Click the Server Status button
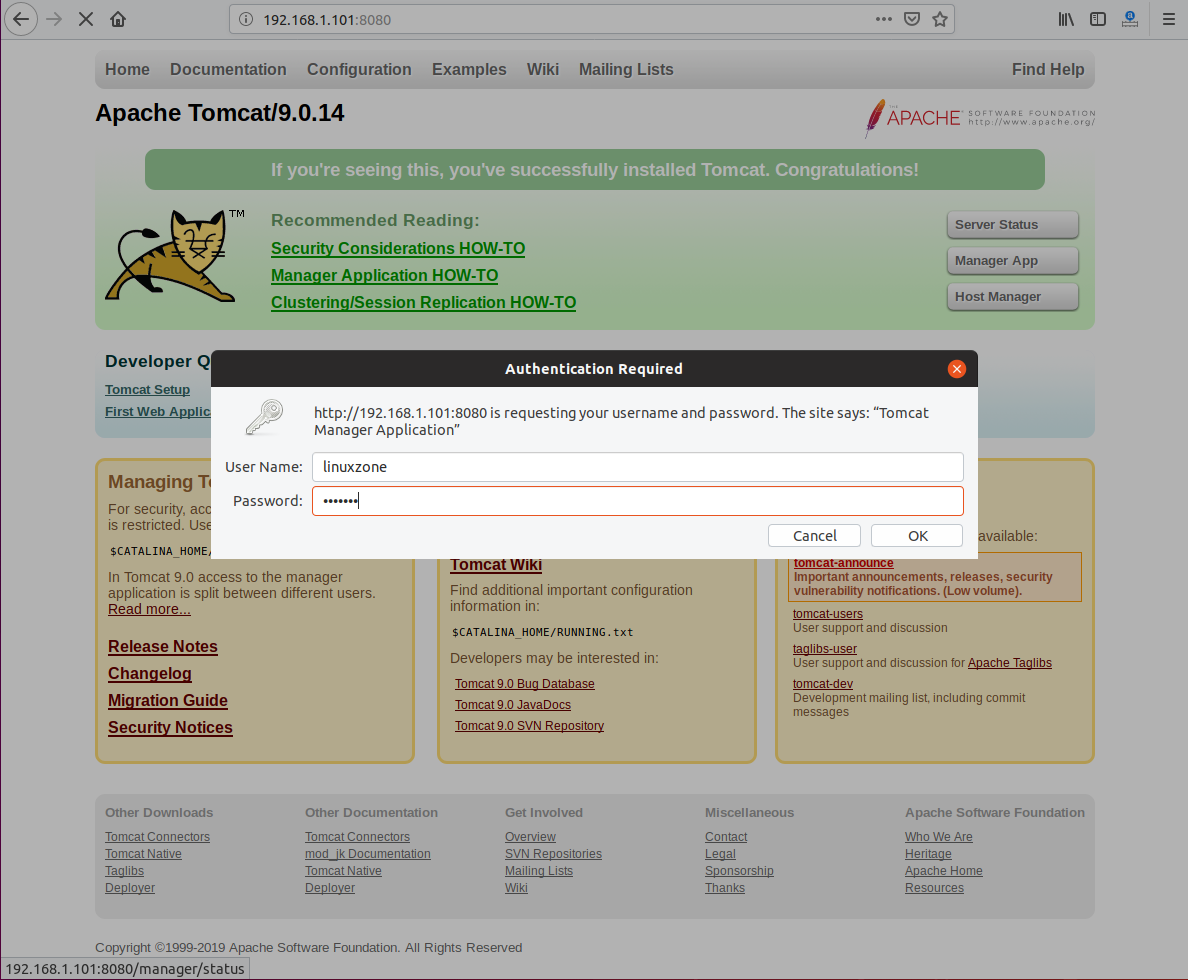Screen dimensions: 1188x980 pos(1012,225)
